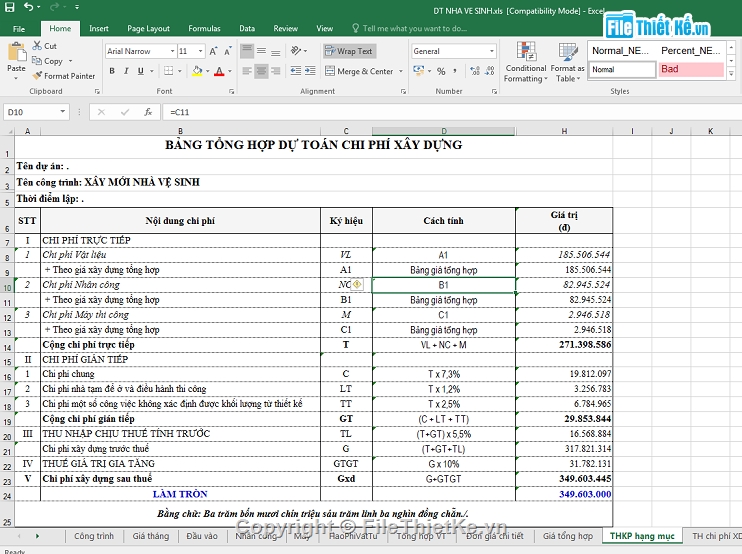Click Increase Decimal icon

475,71
